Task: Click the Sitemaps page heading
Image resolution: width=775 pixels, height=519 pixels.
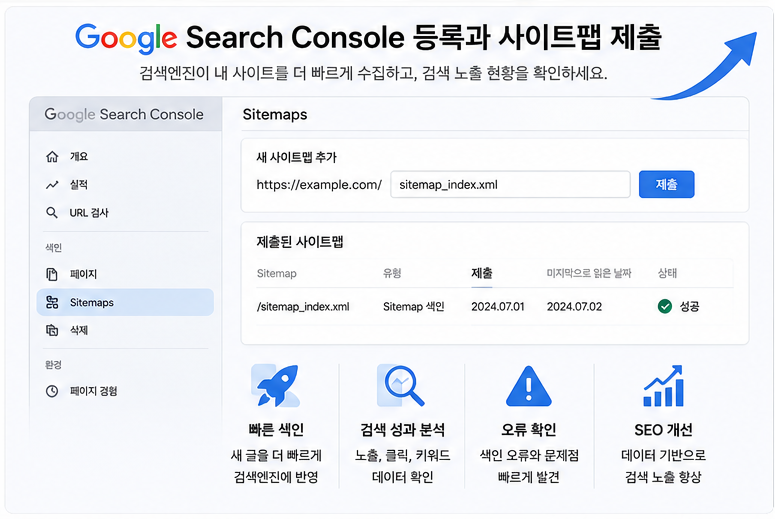Action: [275, 115]
